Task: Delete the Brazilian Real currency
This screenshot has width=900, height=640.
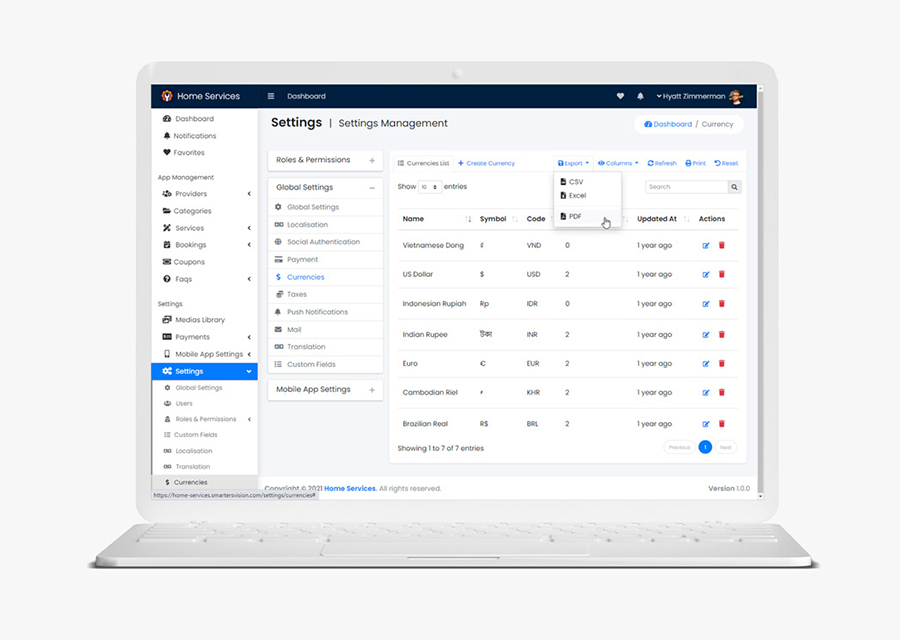Action: [x=721, y=424]
